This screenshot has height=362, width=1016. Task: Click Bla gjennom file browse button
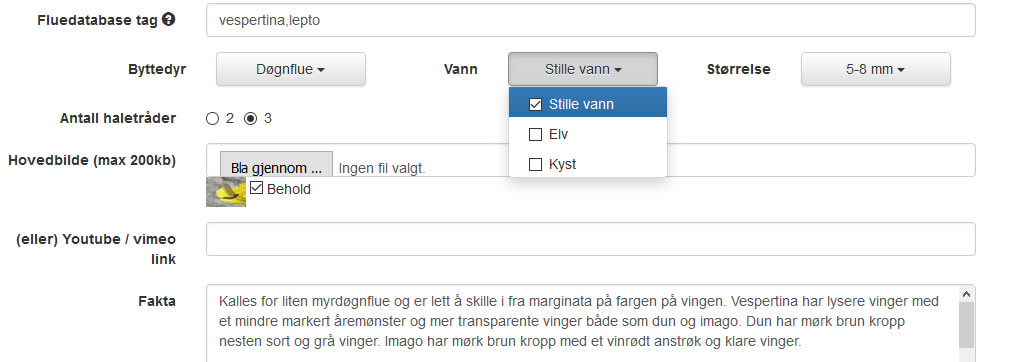coord(276,168)
